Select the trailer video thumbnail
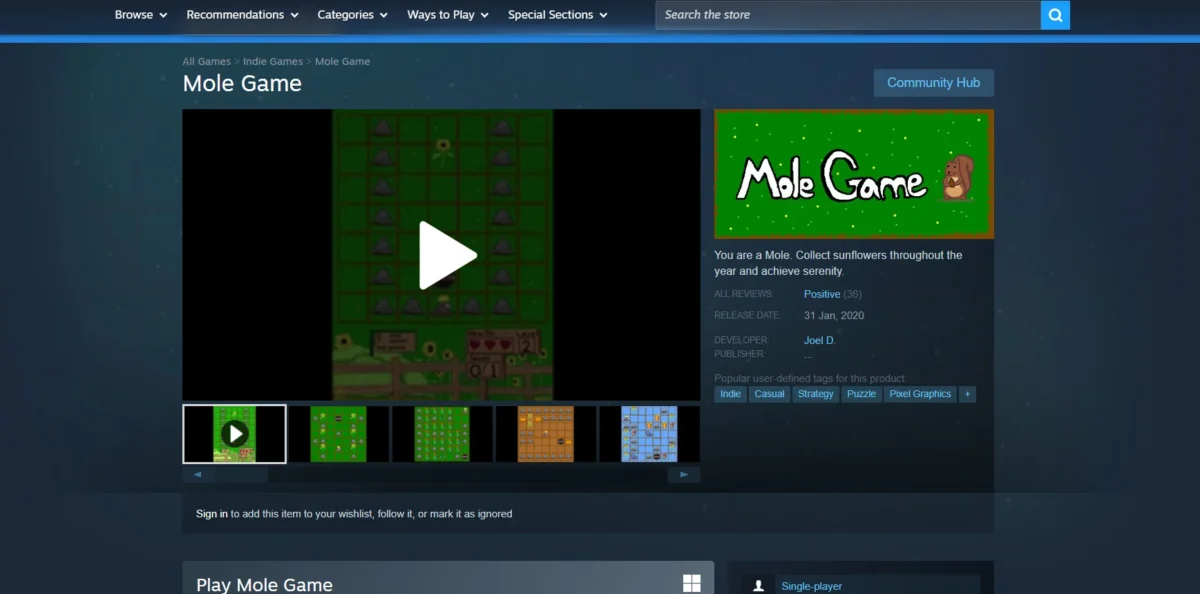Screen dimensions: 1200x594 pos(234,434)
